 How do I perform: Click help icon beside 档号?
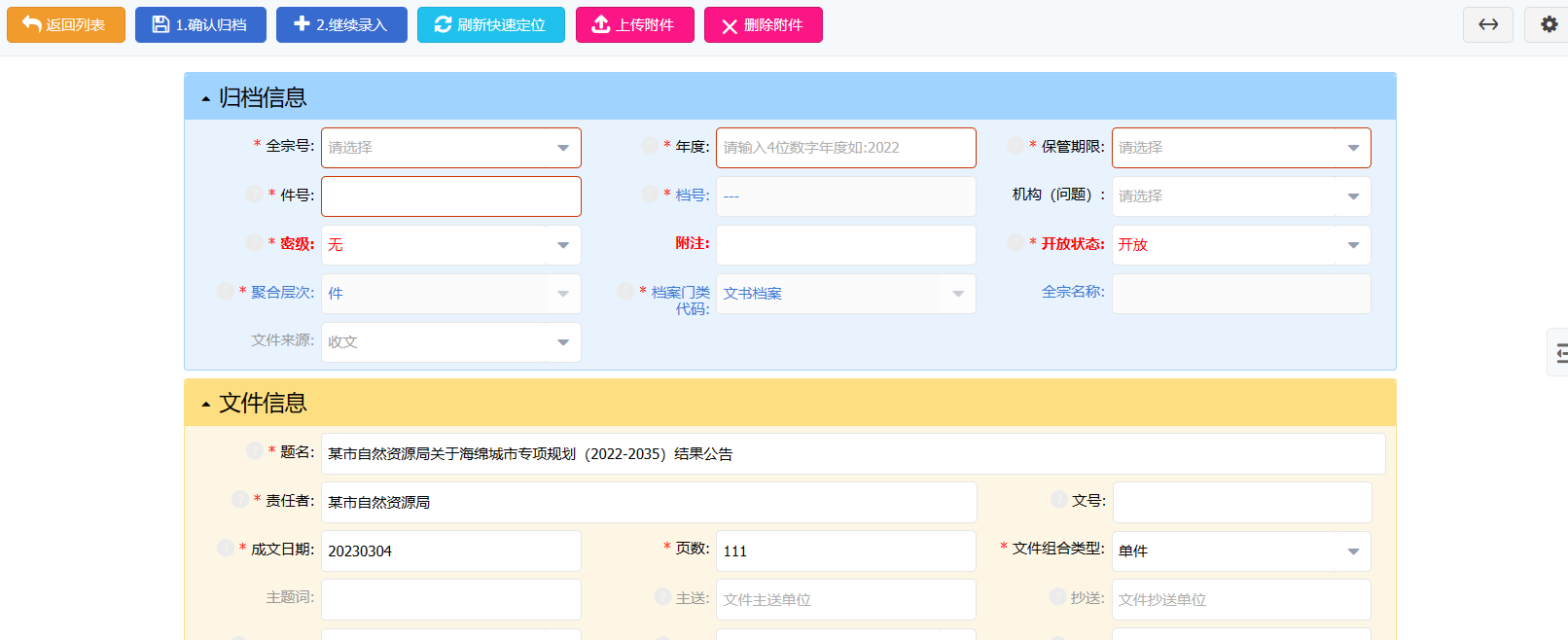pos(650,194)
